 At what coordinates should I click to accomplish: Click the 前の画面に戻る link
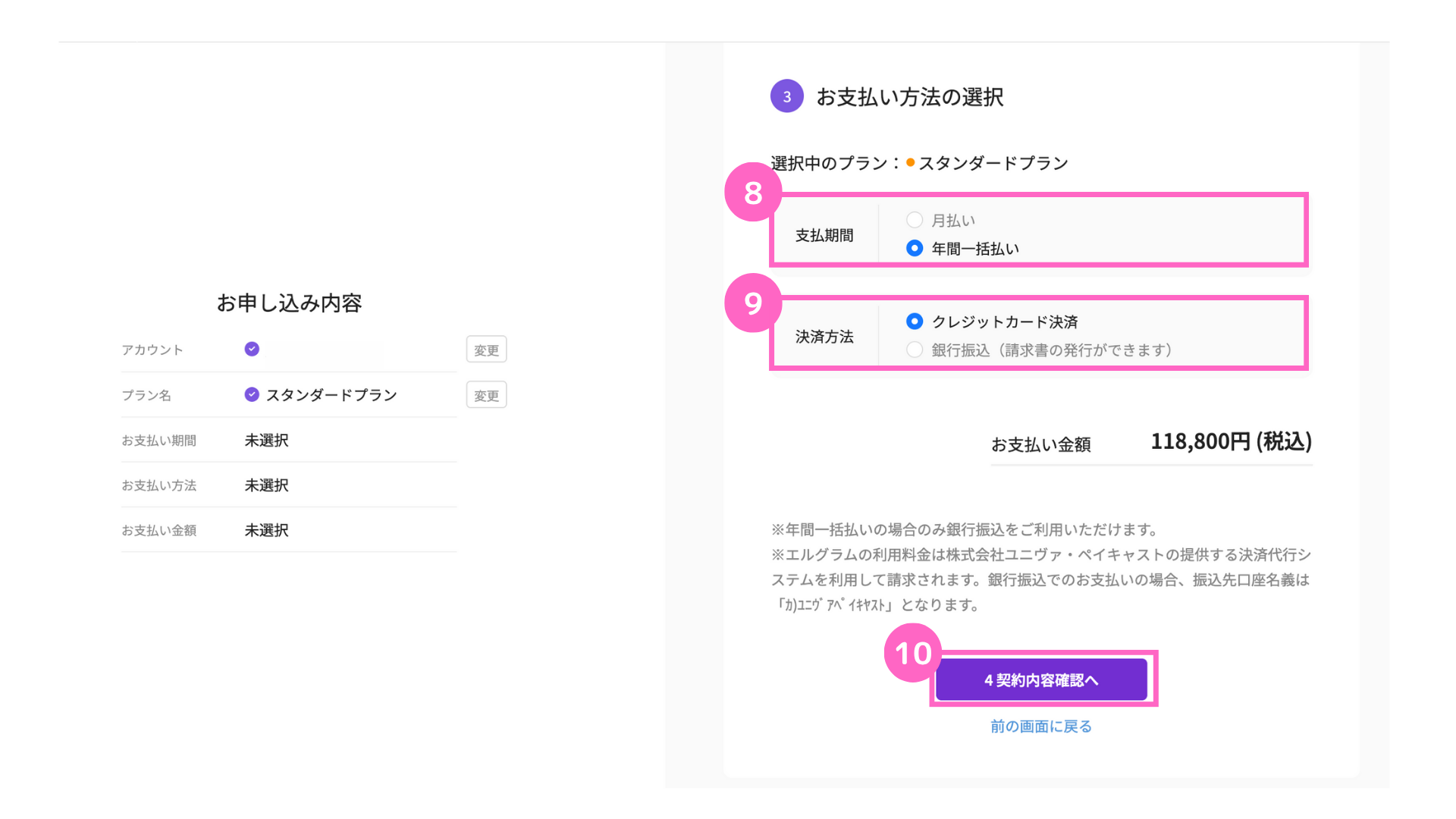tap(1040, 726)
